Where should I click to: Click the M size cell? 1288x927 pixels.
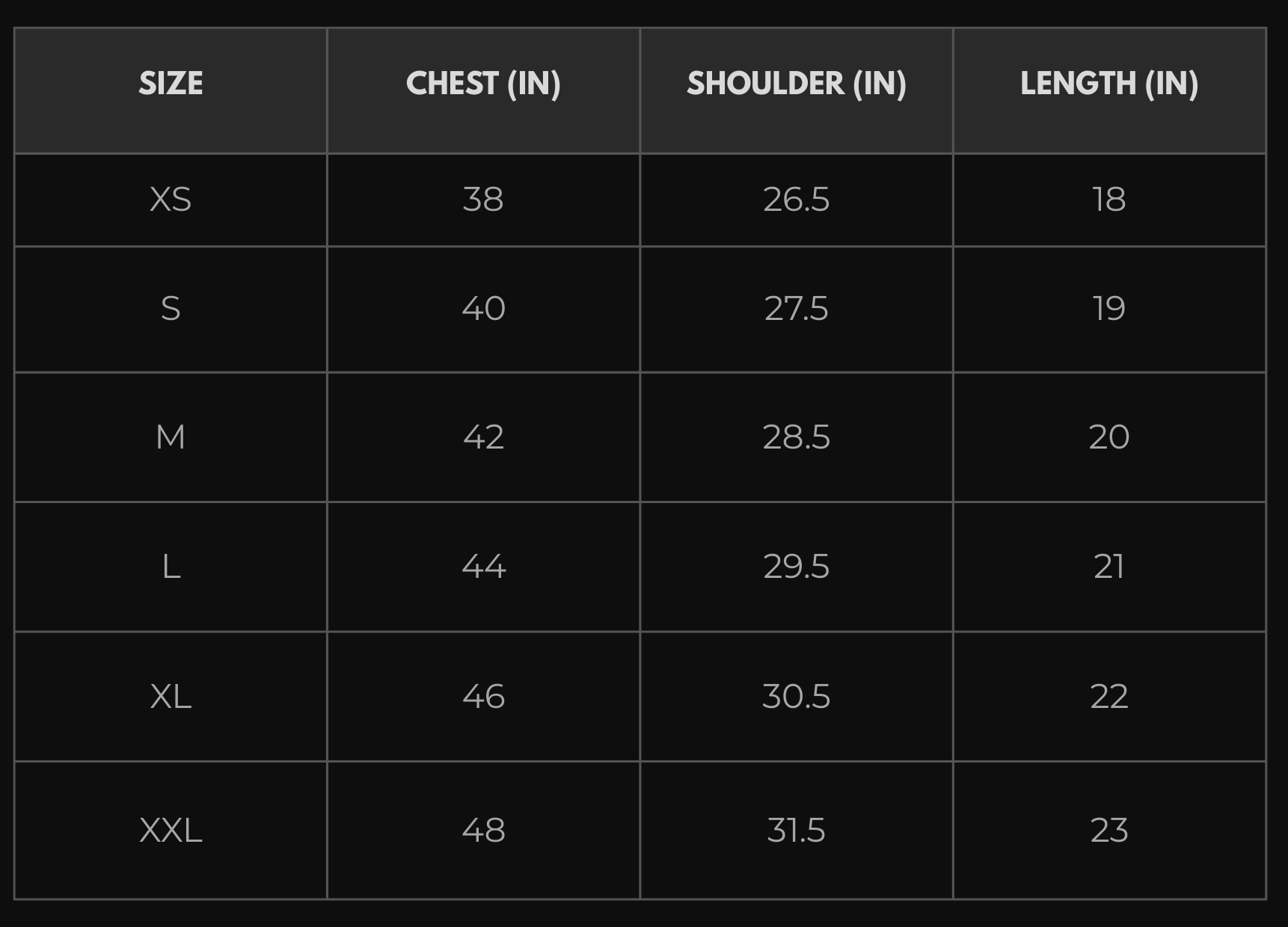click(171, 437)
